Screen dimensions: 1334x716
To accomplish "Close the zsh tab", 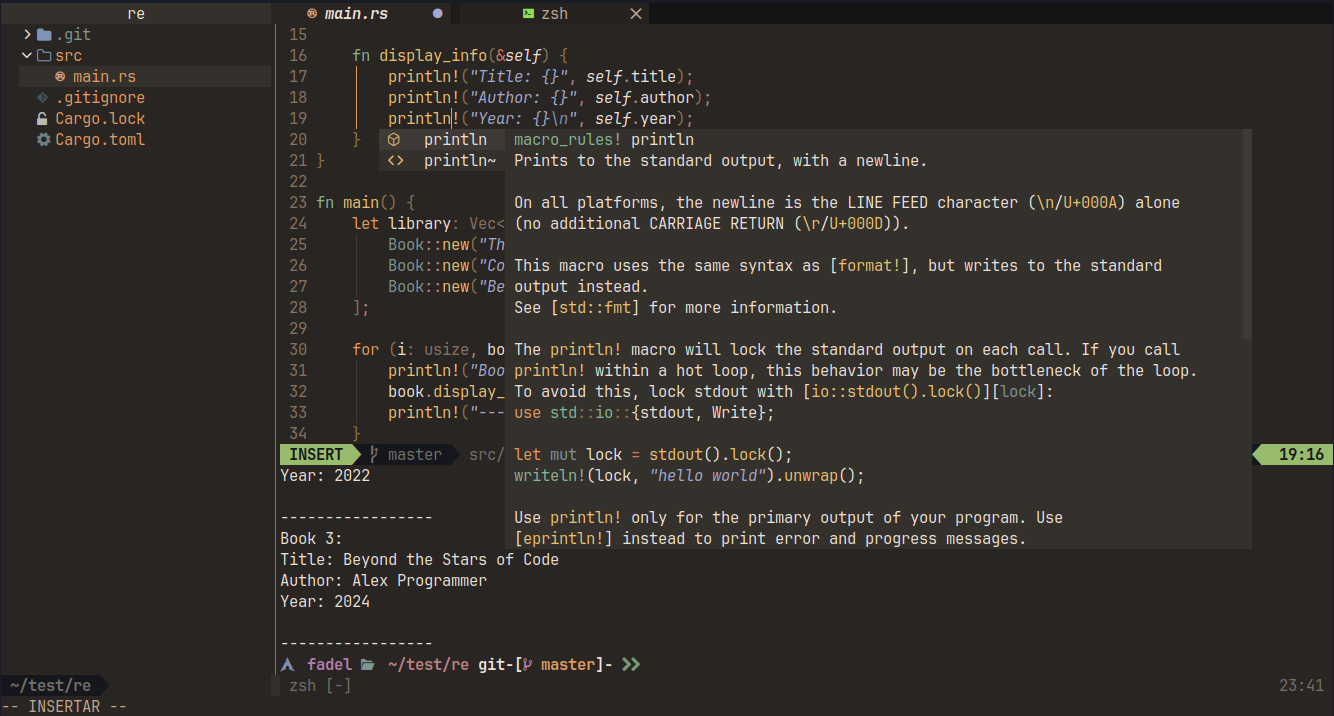I will 636,13.
